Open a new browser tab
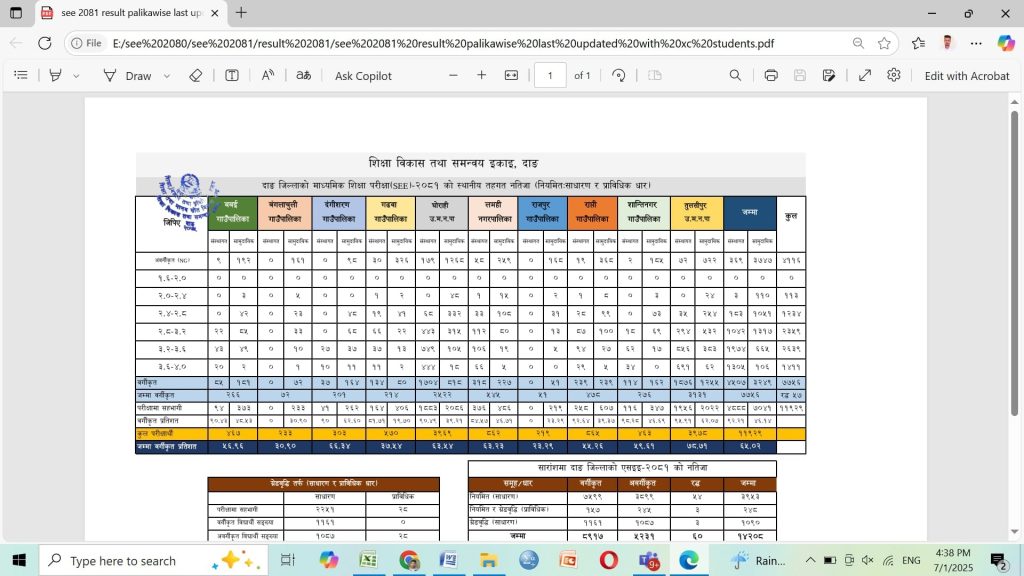Screen dimensions: 1024x576 pyautogui.click(x=241, y=13)
